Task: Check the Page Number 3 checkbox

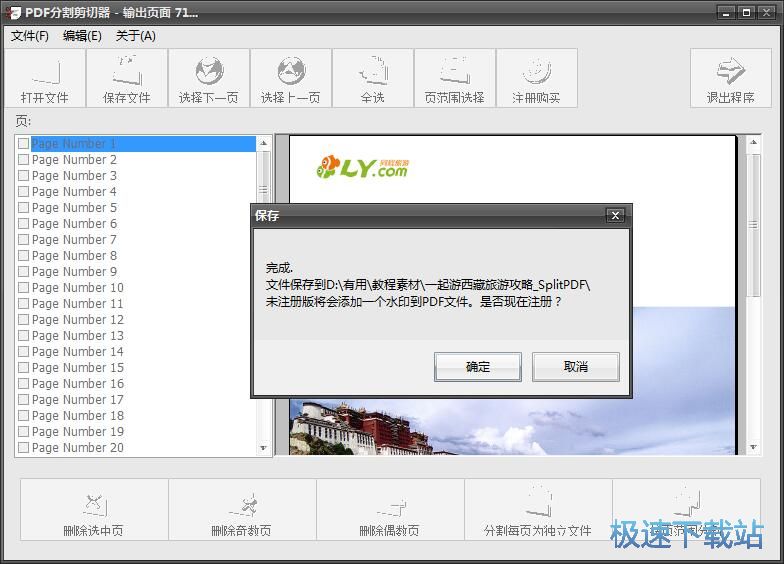Action: point(24,176)
